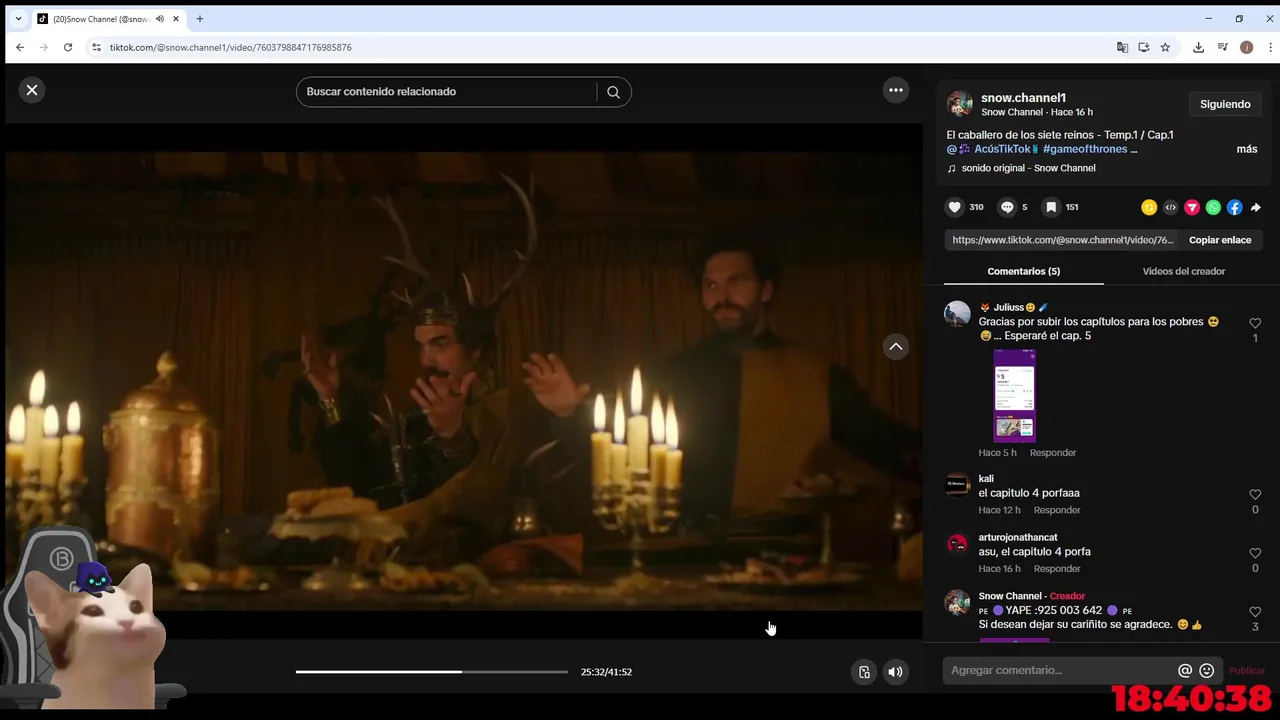1280x720 pixels.
Task: Open the Chrome profile avatar
Action: point(1246,47)
